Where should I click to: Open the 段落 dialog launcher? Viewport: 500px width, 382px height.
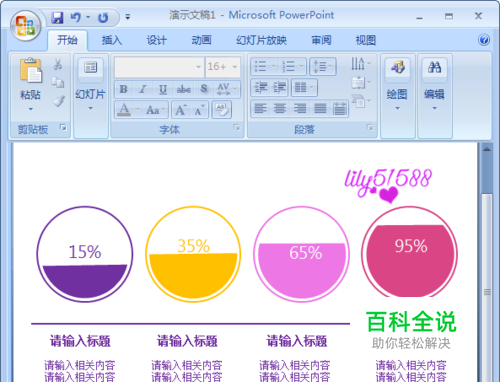[x=370, y=127]
